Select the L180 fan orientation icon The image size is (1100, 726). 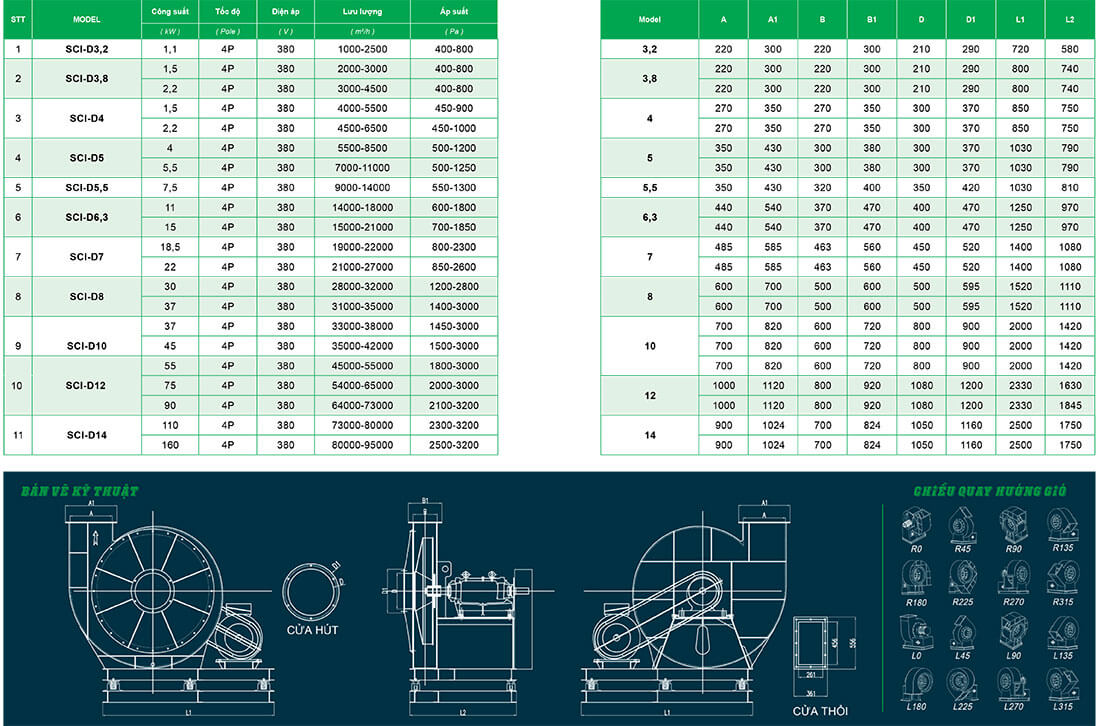point(916,684)
